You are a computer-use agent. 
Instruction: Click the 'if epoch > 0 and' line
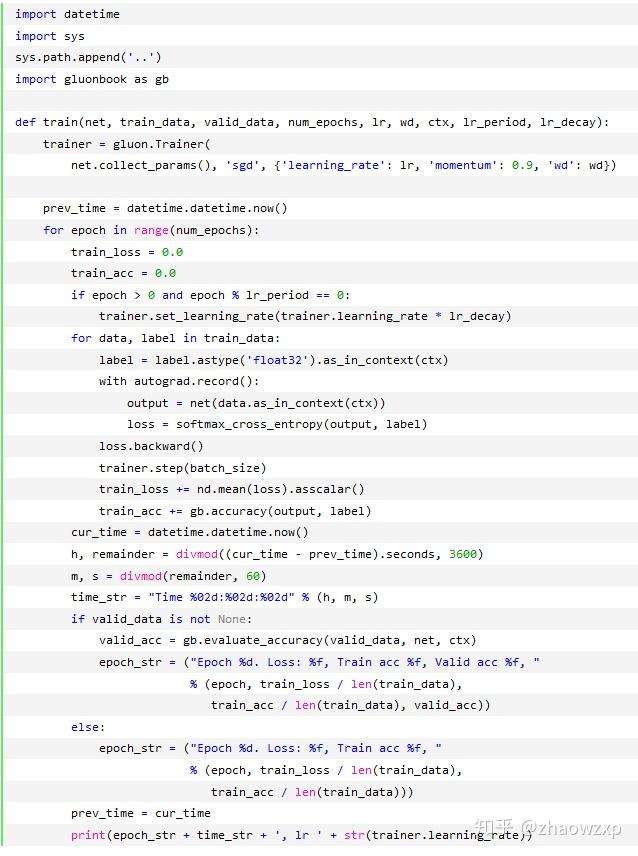pyautogui.click(x=210, y=295)
